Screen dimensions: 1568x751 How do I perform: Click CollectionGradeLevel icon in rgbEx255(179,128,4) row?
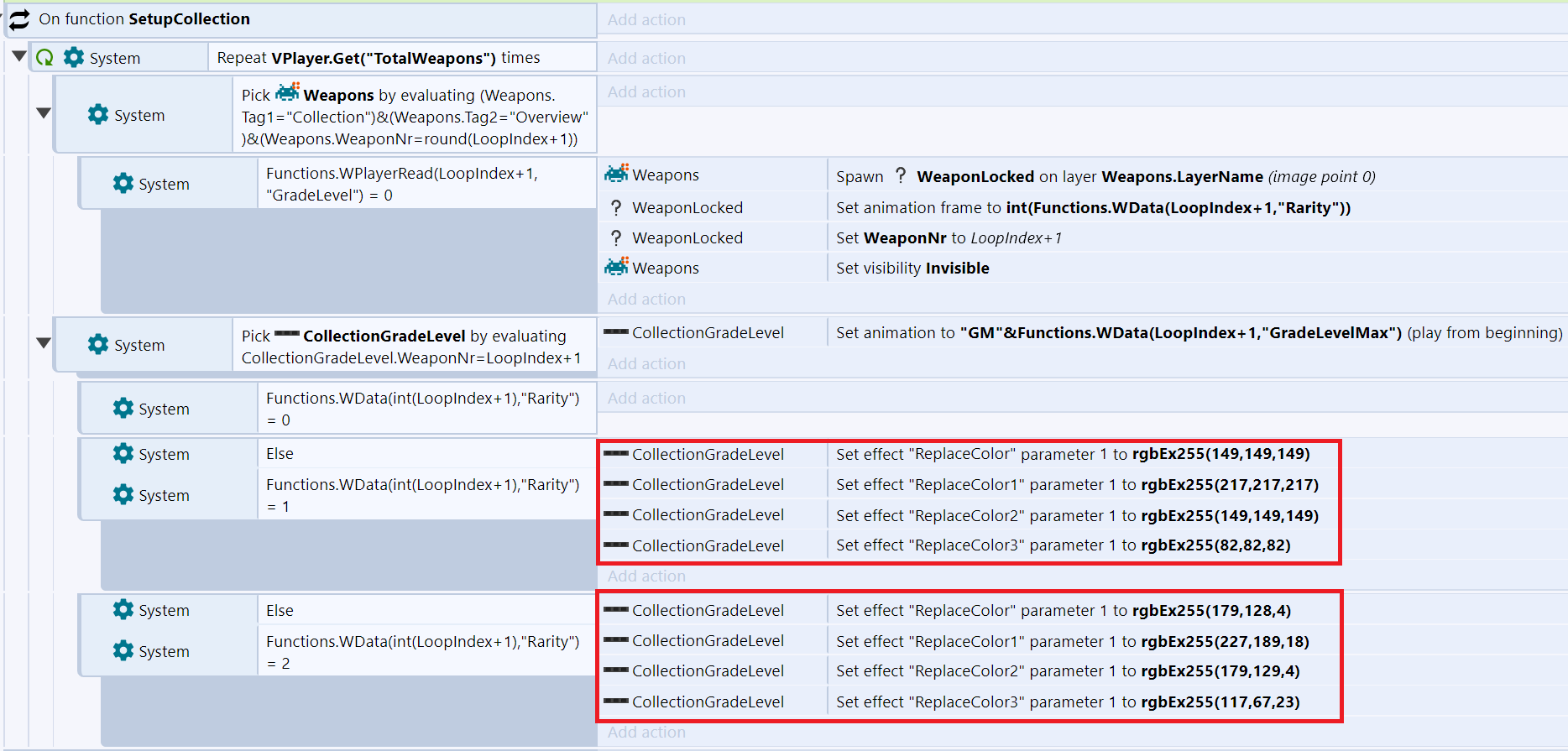[616, 609]
